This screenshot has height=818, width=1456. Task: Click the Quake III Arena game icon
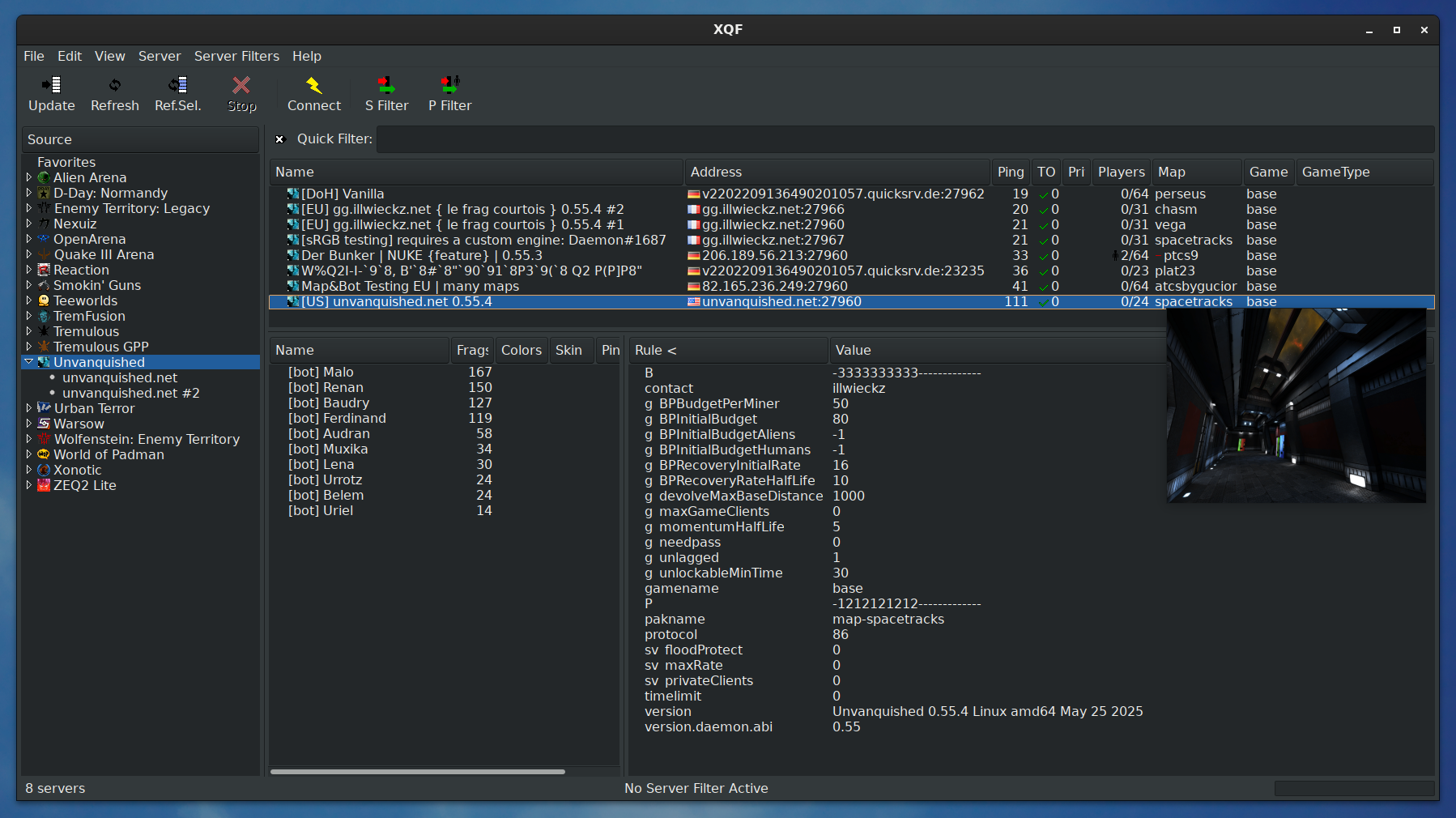coord(45,254)
